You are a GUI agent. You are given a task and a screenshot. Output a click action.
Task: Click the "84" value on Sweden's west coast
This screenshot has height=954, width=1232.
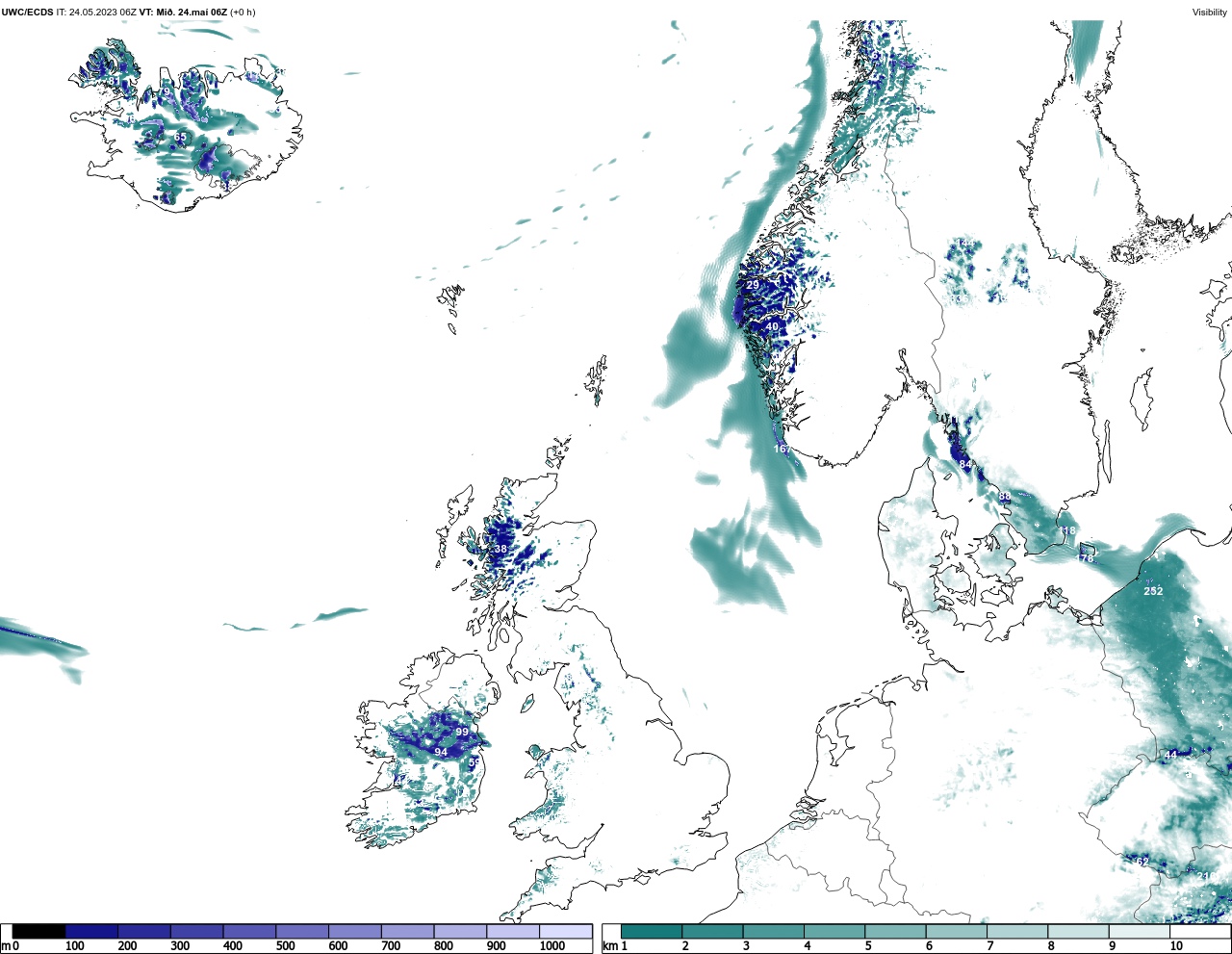click(965, 465)
